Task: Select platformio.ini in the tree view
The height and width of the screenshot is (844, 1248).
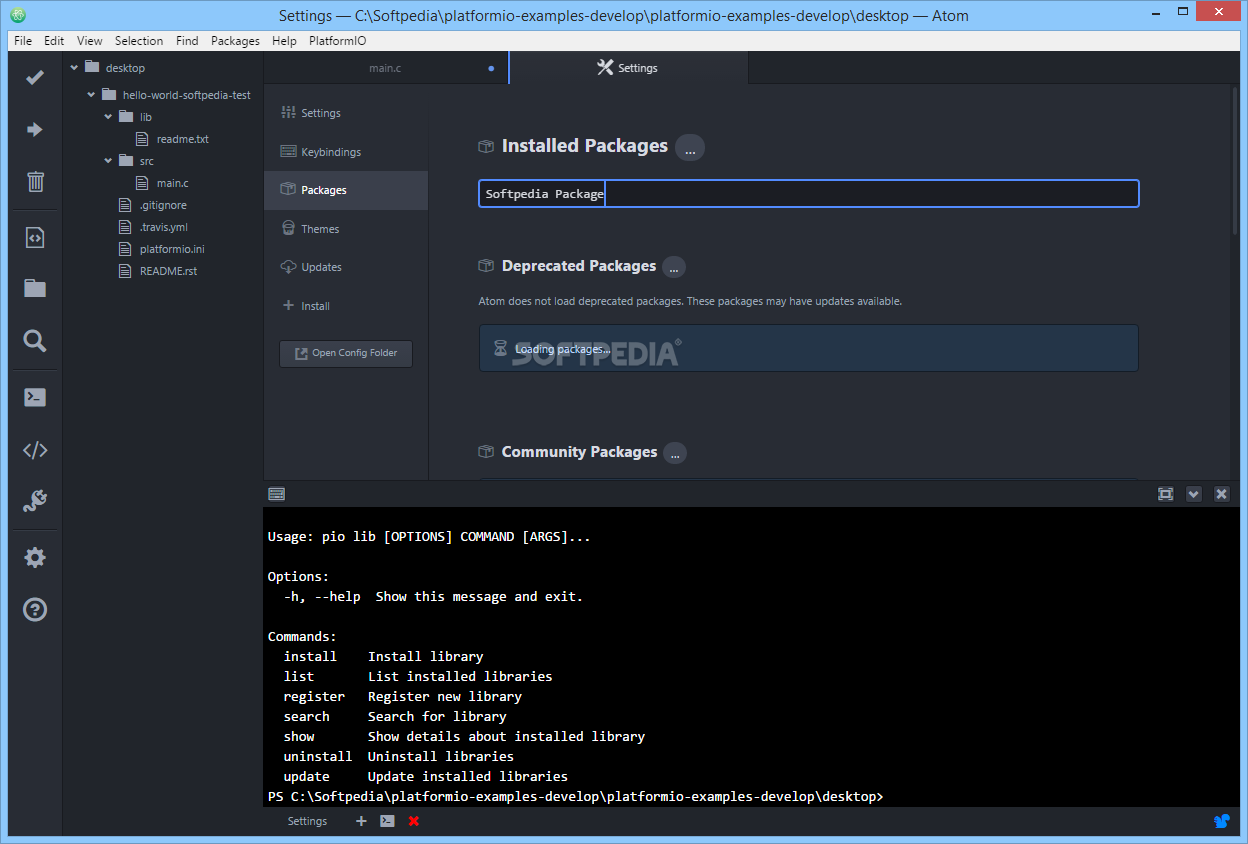Action: click(x=172, y=249)
